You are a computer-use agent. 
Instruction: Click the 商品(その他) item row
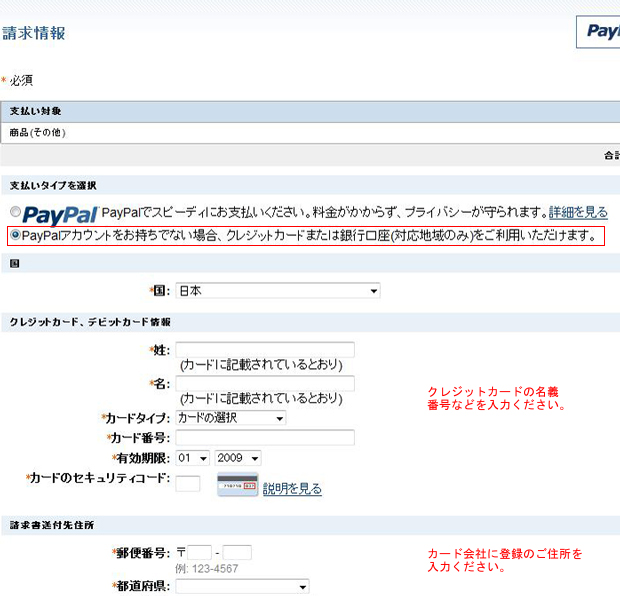pos(310,132)
